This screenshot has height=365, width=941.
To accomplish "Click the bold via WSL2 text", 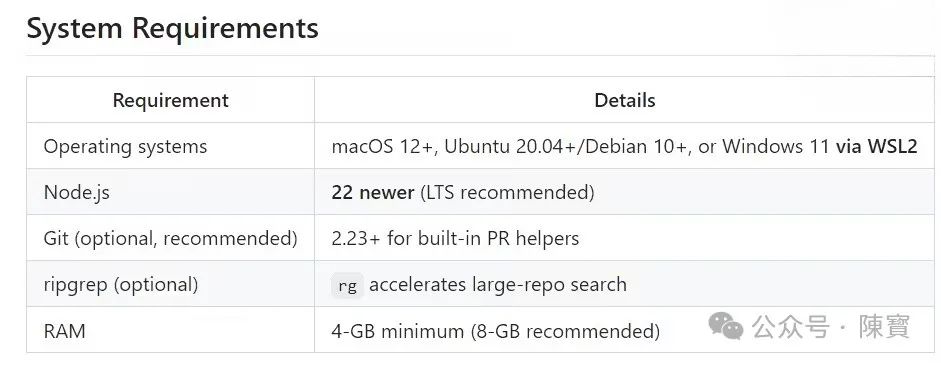I will [877, 146].
